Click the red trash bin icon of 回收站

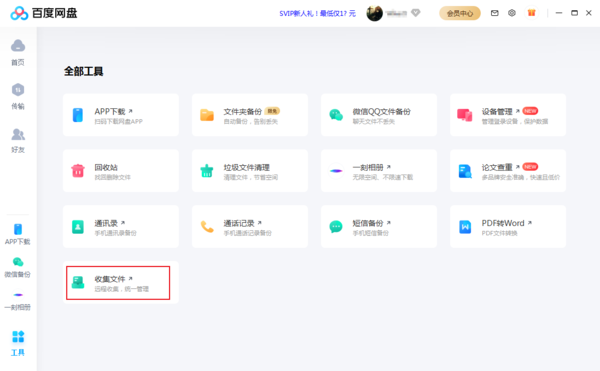click(x=78, y=171)
